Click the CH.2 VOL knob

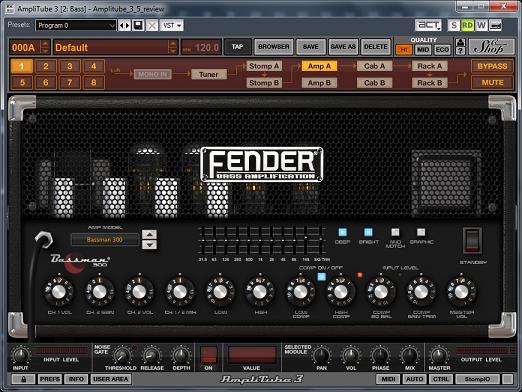[139, 292]
